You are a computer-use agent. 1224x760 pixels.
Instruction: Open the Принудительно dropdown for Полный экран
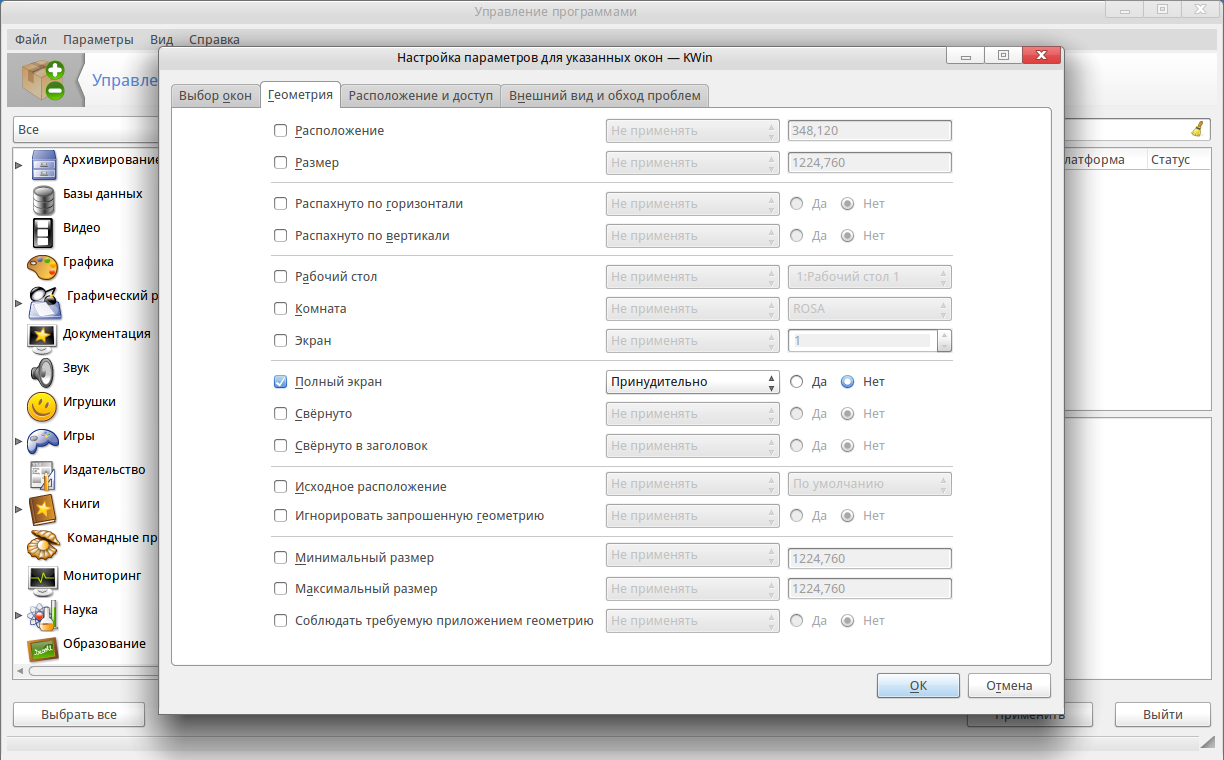(692, 382)
